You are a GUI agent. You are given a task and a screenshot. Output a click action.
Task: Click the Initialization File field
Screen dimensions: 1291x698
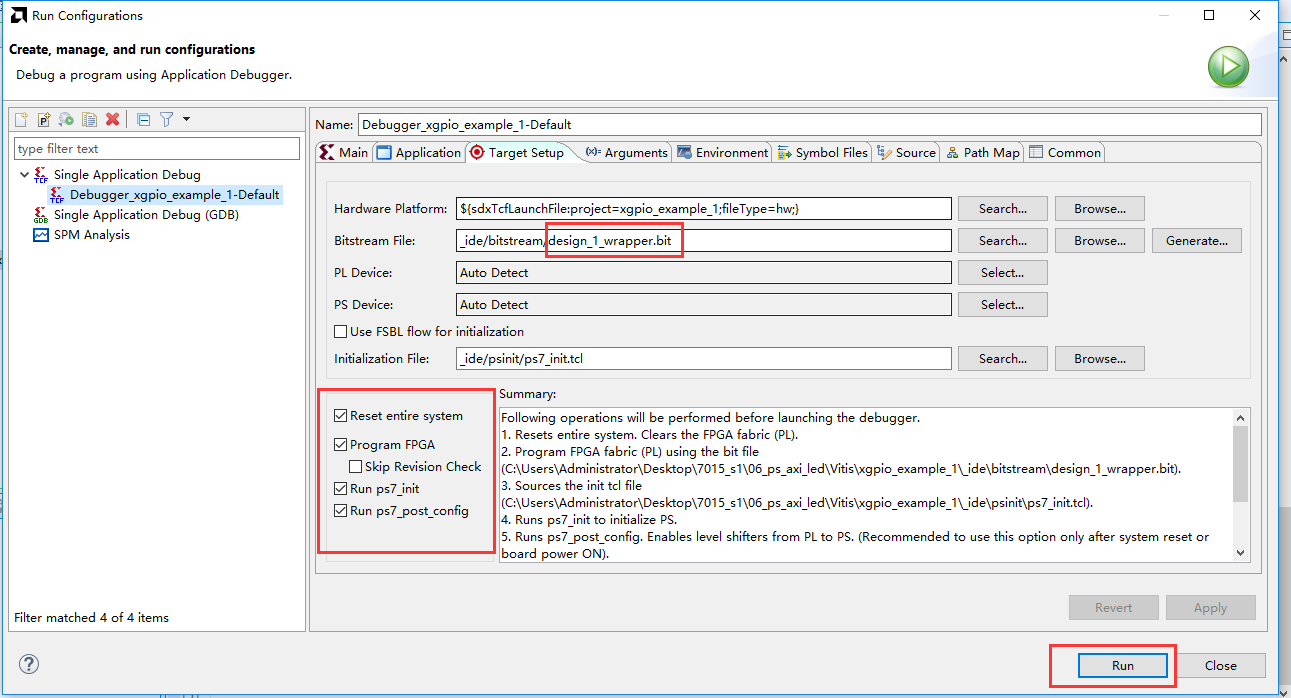pos(703,359)
